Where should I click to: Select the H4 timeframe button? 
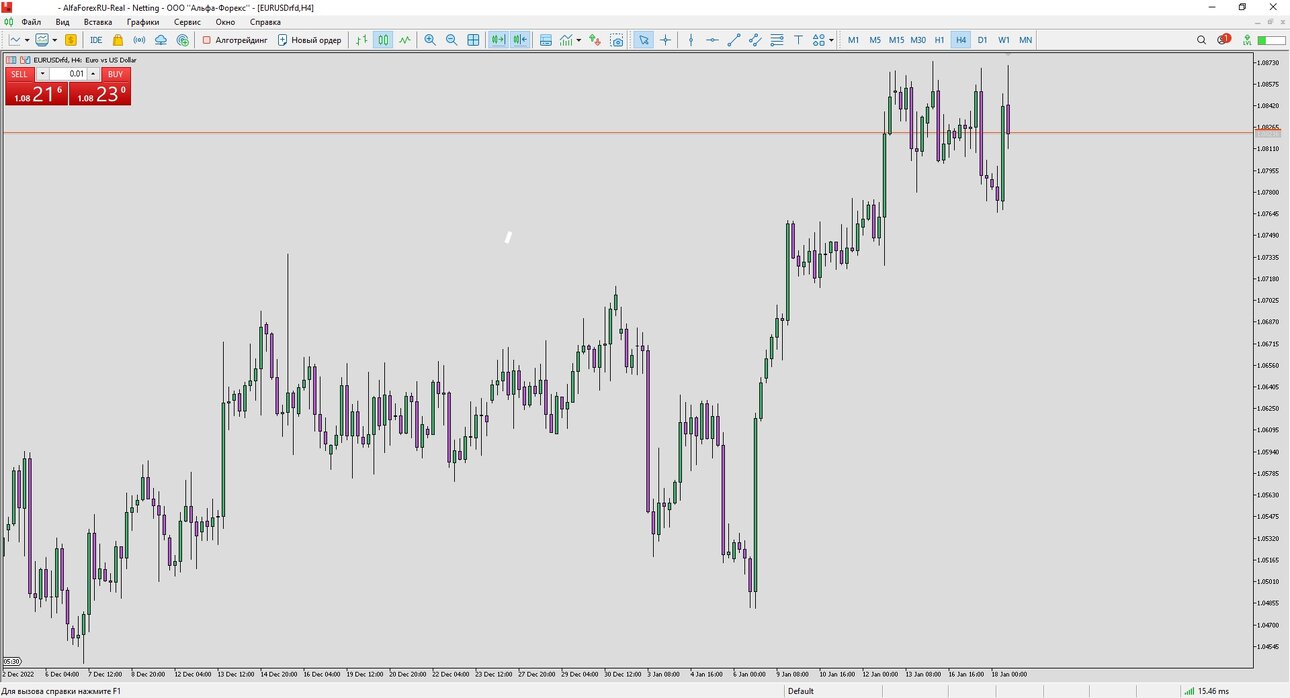pos(961,40)
